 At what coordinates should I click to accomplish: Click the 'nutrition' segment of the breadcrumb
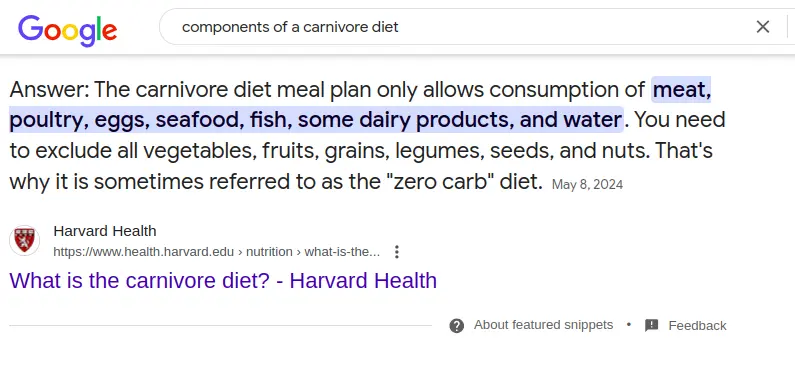pos(269,252)
